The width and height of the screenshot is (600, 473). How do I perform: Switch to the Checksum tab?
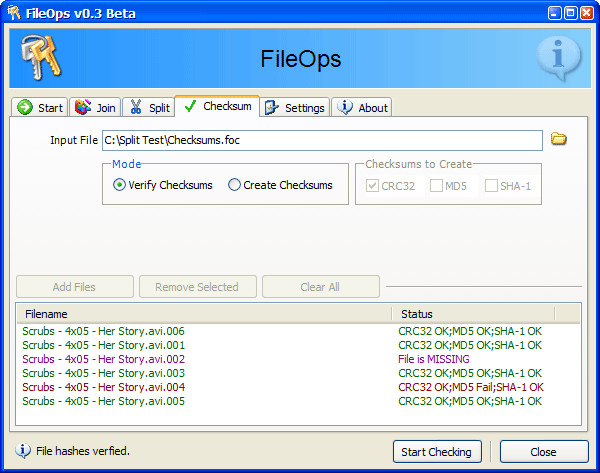[x=217, y=106]
